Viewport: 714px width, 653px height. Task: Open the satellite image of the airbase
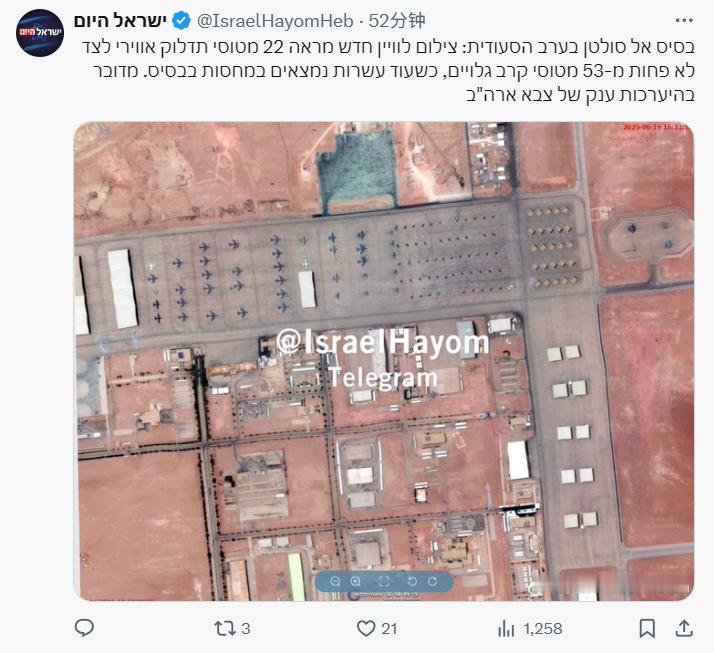(x=384, y=361)
